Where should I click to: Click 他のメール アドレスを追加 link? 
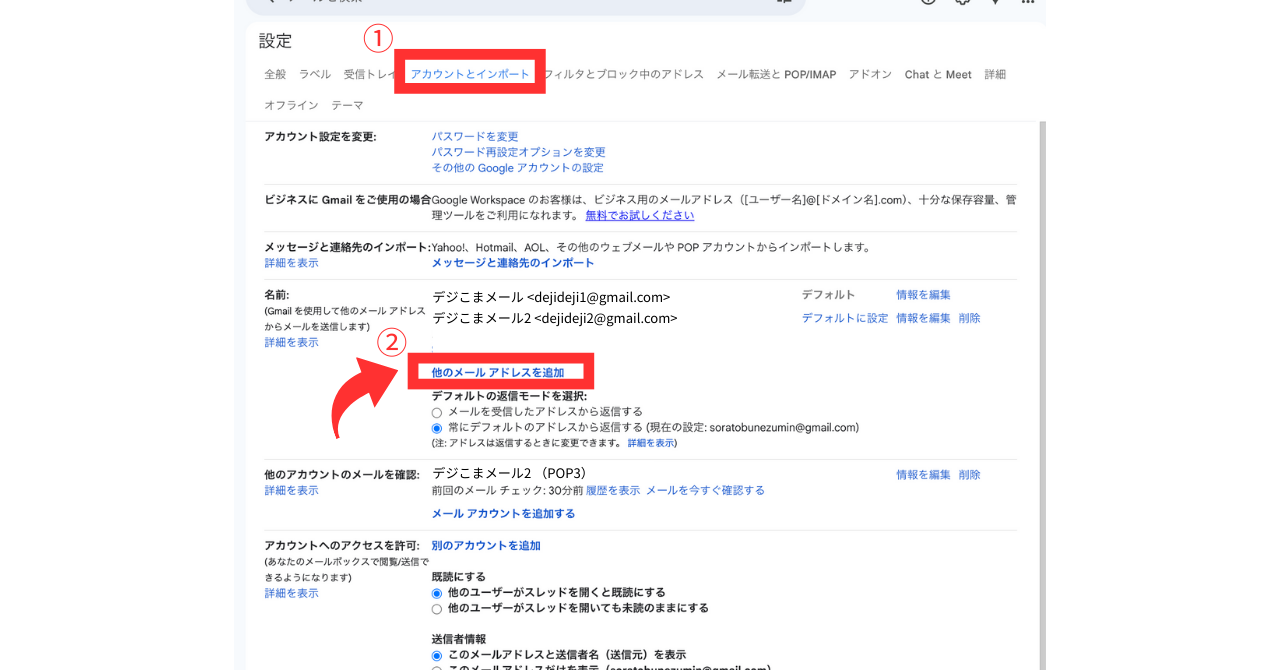coord(498,373)
